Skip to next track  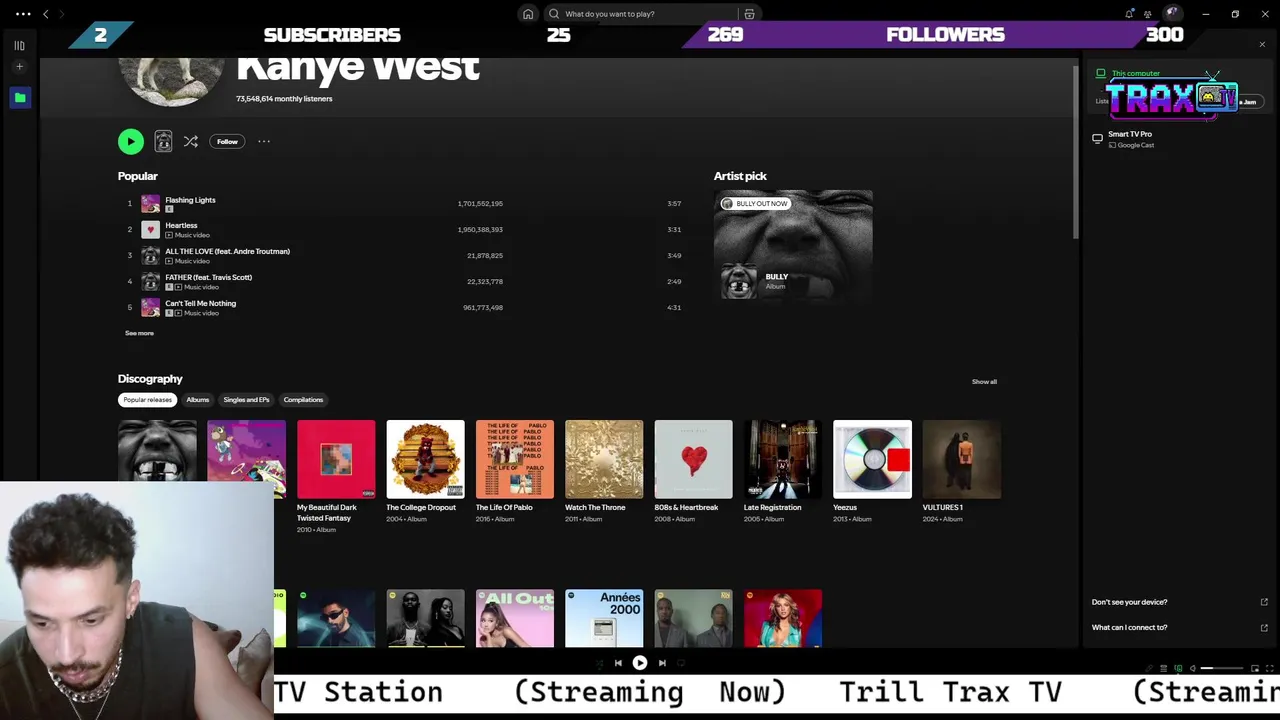pyautogui.click(x=662, y=663)
